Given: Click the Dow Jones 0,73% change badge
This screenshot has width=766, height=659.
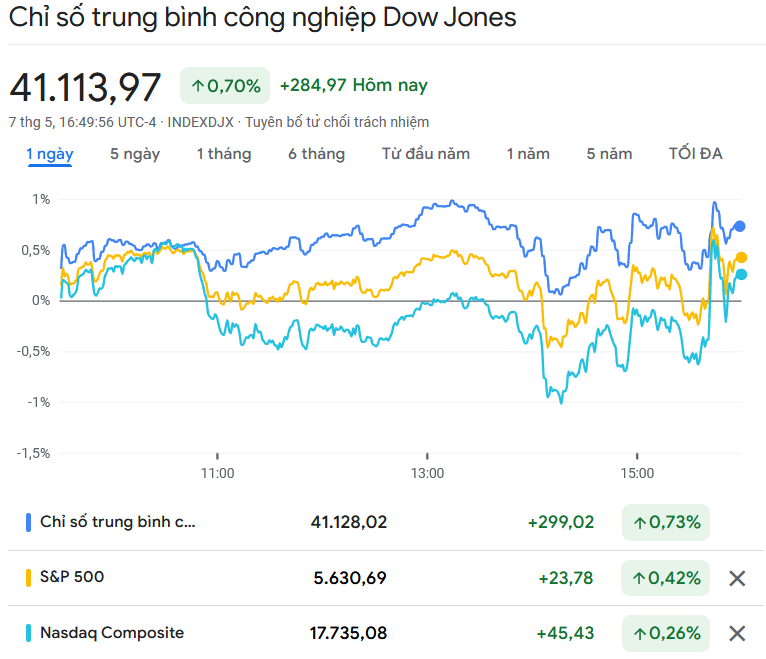Looking at the screenshot, I should coord(665,522).
